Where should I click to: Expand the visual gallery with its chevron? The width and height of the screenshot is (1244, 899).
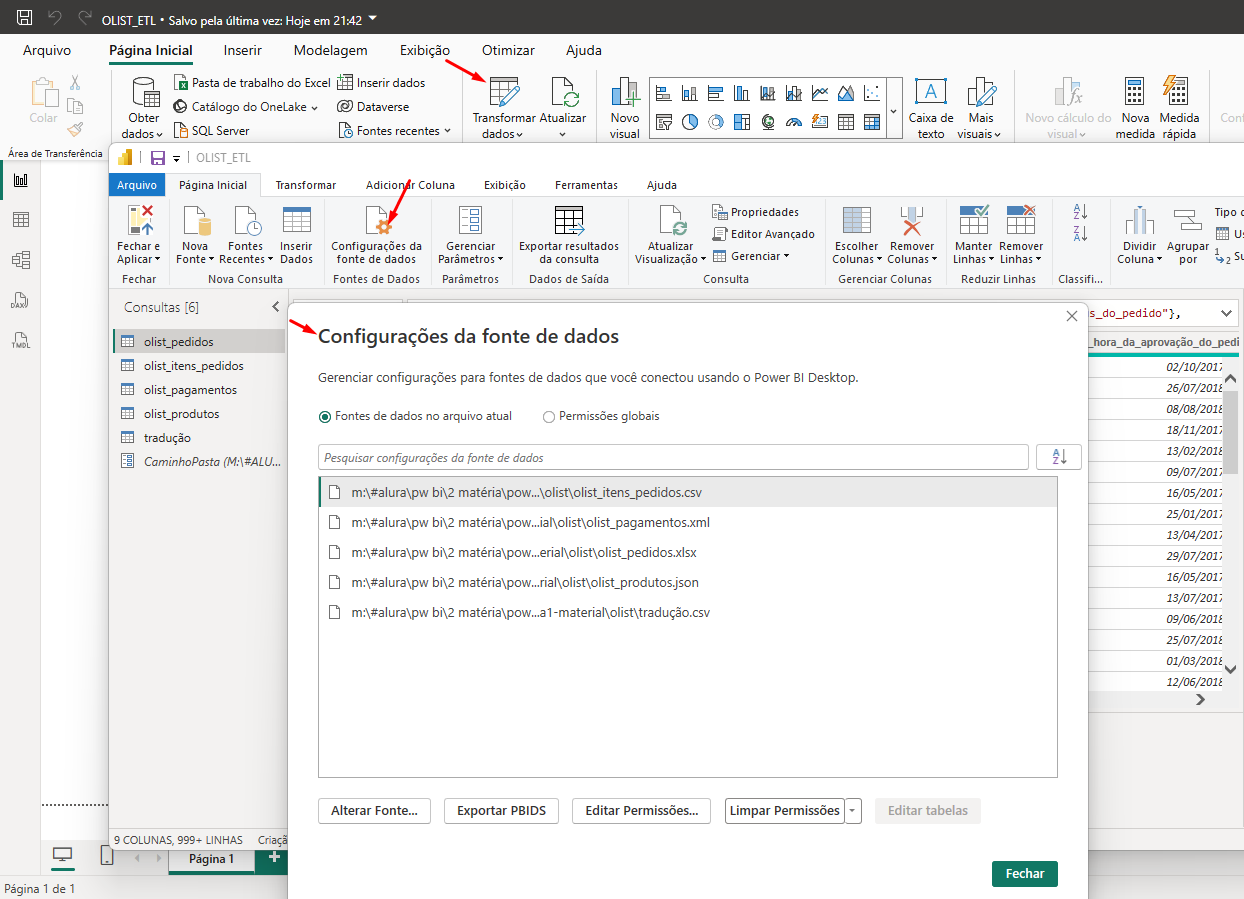tap(893, 108)
